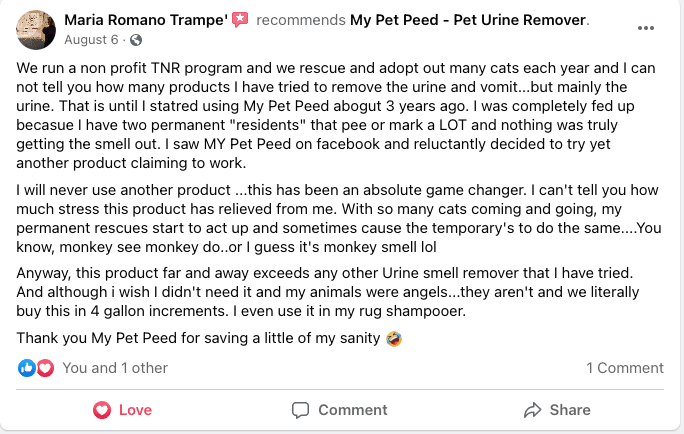Show who reacted via "You and 1 other"

(115, 368)
